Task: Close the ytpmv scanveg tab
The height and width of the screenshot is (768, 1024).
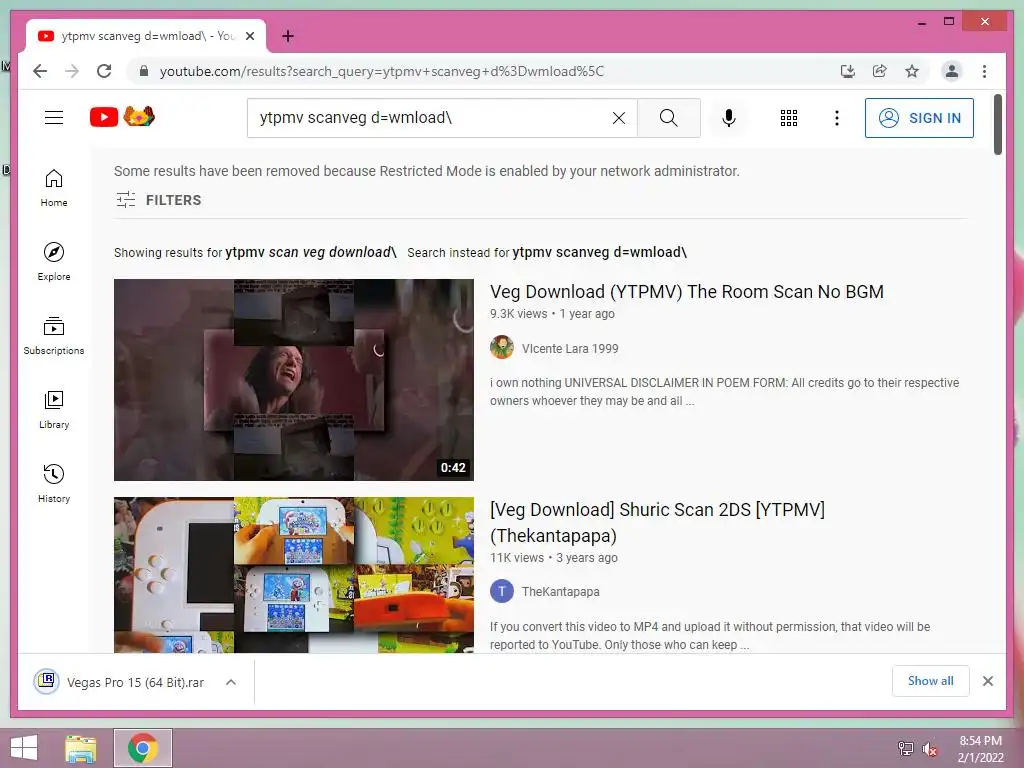Action: [249, 37]
